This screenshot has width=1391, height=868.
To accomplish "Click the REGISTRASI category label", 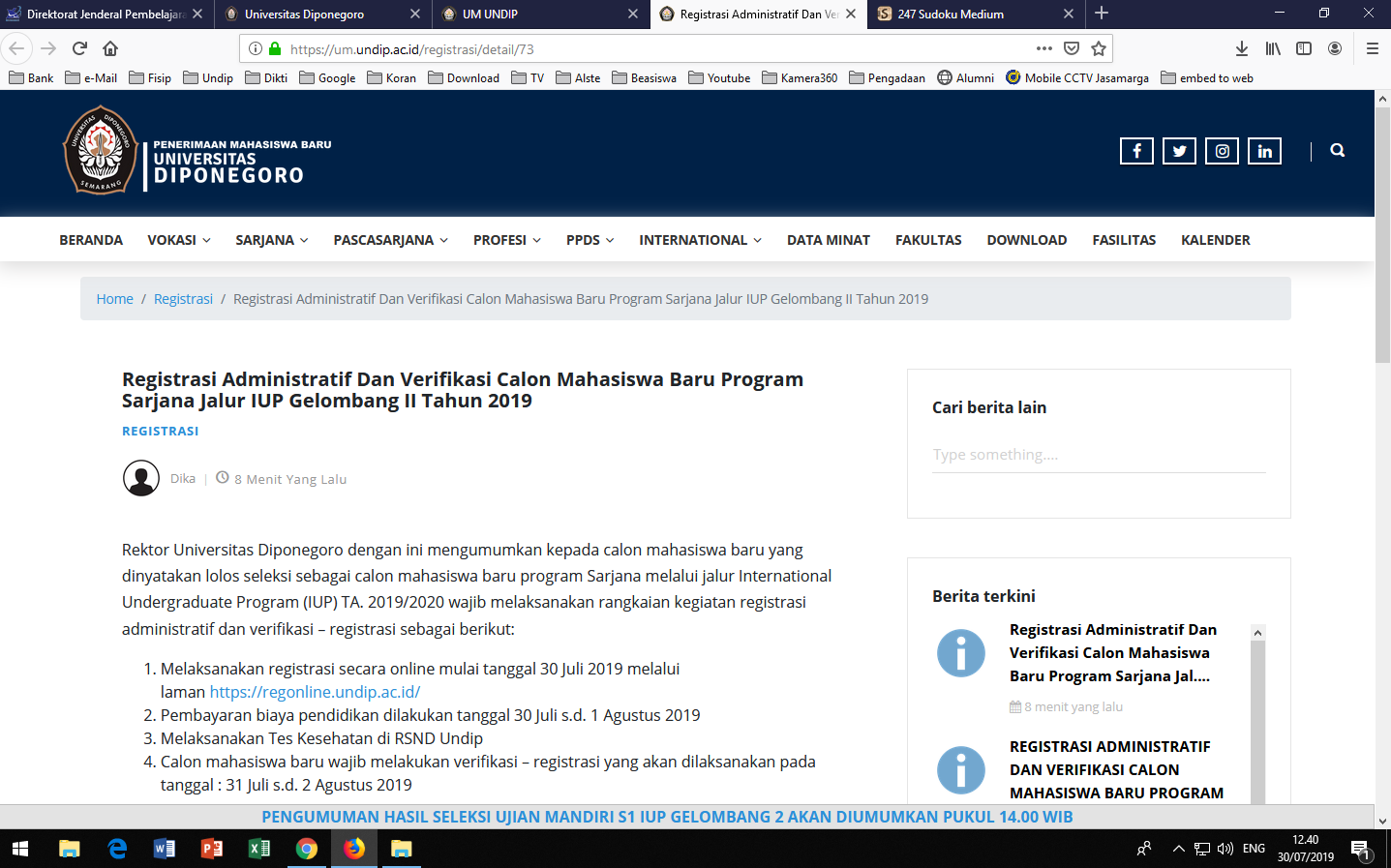I will tap(160, 431).
